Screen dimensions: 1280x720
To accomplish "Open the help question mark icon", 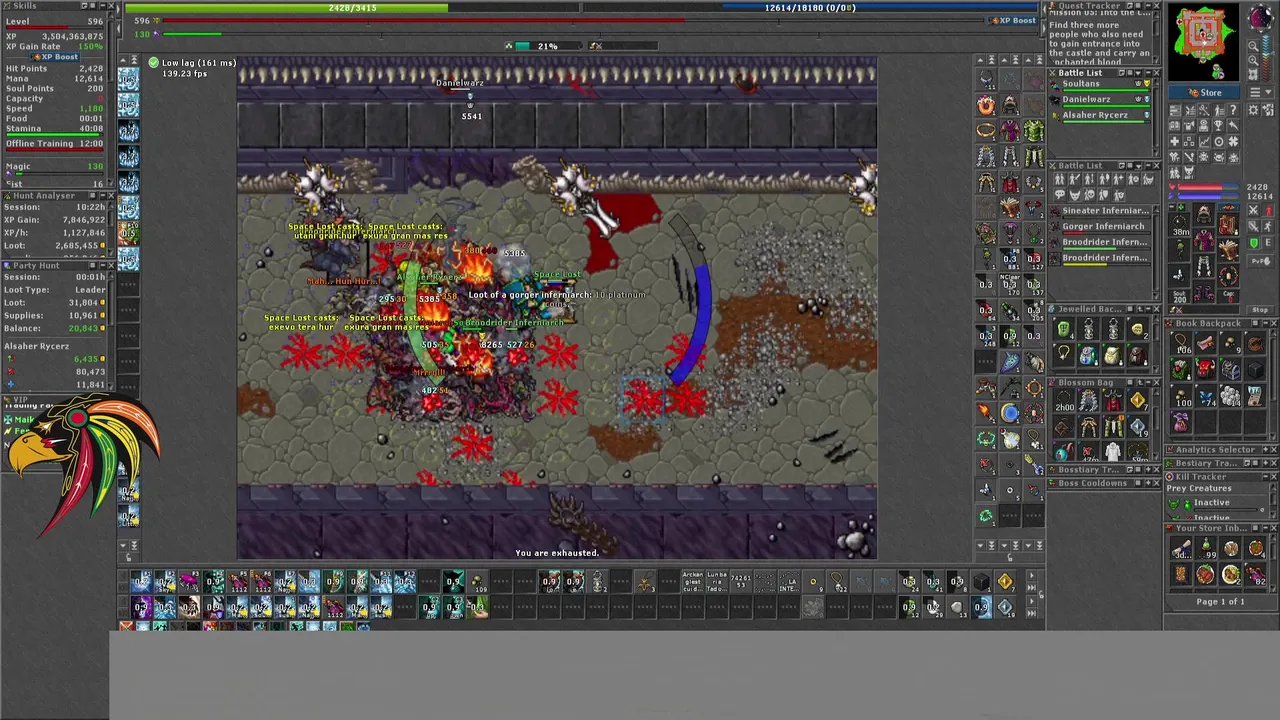I will 1233,109.
